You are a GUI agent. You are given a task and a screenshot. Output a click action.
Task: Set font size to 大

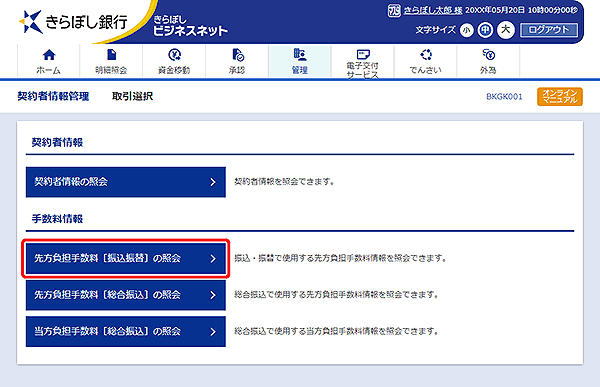coord(505,30)
